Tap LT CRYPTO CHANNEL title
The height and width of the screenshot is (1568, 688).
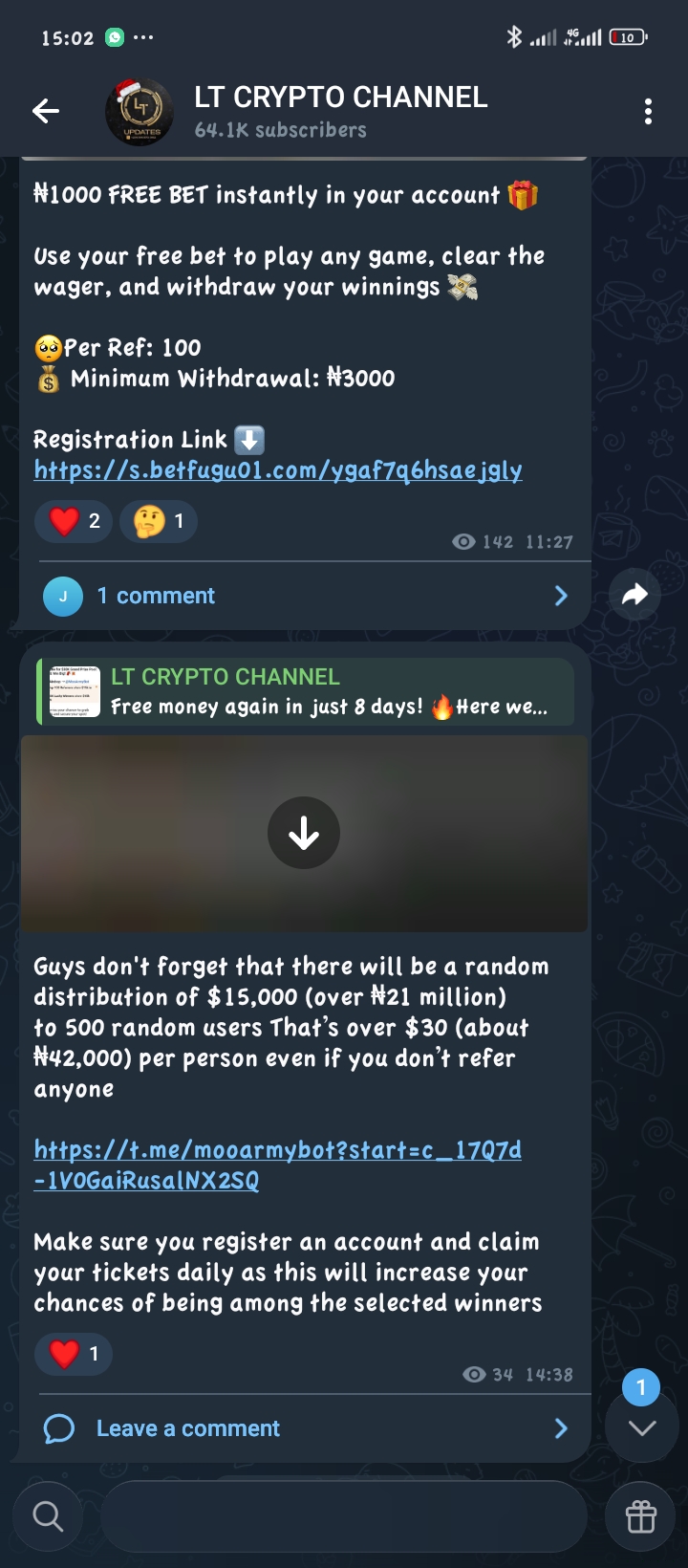(x=341, y=97)
